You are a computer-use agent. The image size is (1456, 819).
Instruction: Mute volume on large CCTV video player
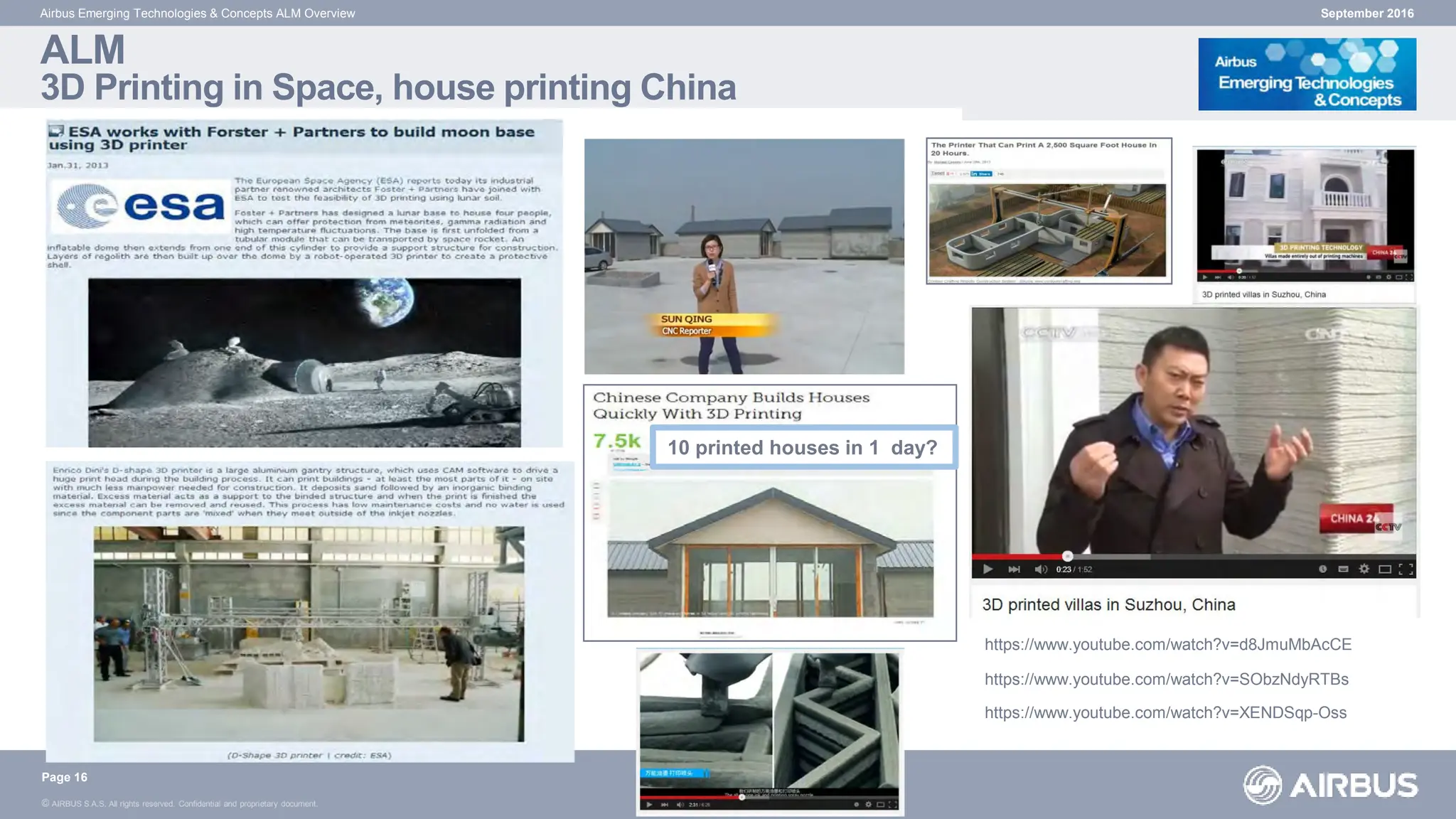tap(1041, 569)
